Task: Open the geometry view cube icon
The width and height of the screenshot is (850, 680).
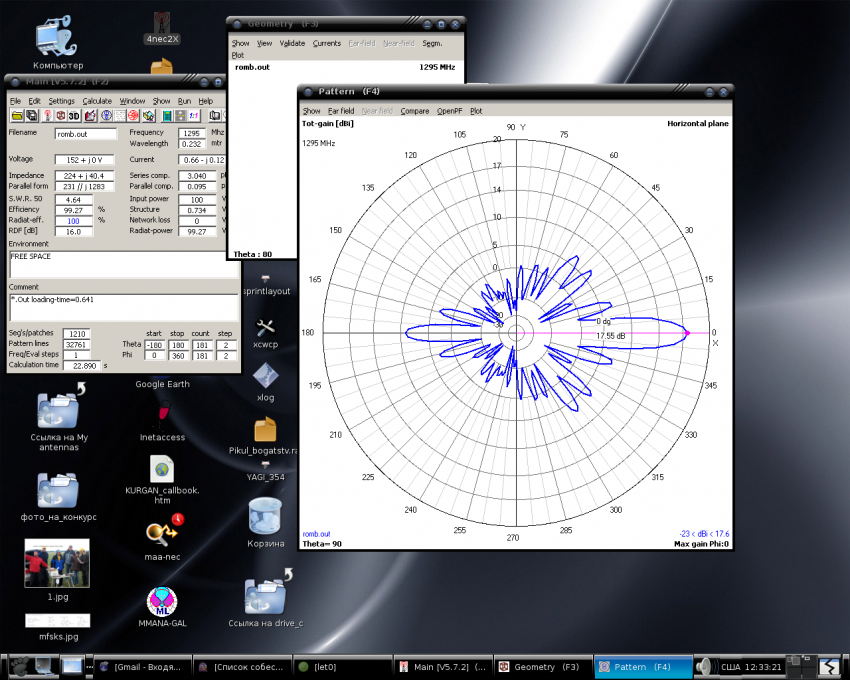Action: pos(61,116)
